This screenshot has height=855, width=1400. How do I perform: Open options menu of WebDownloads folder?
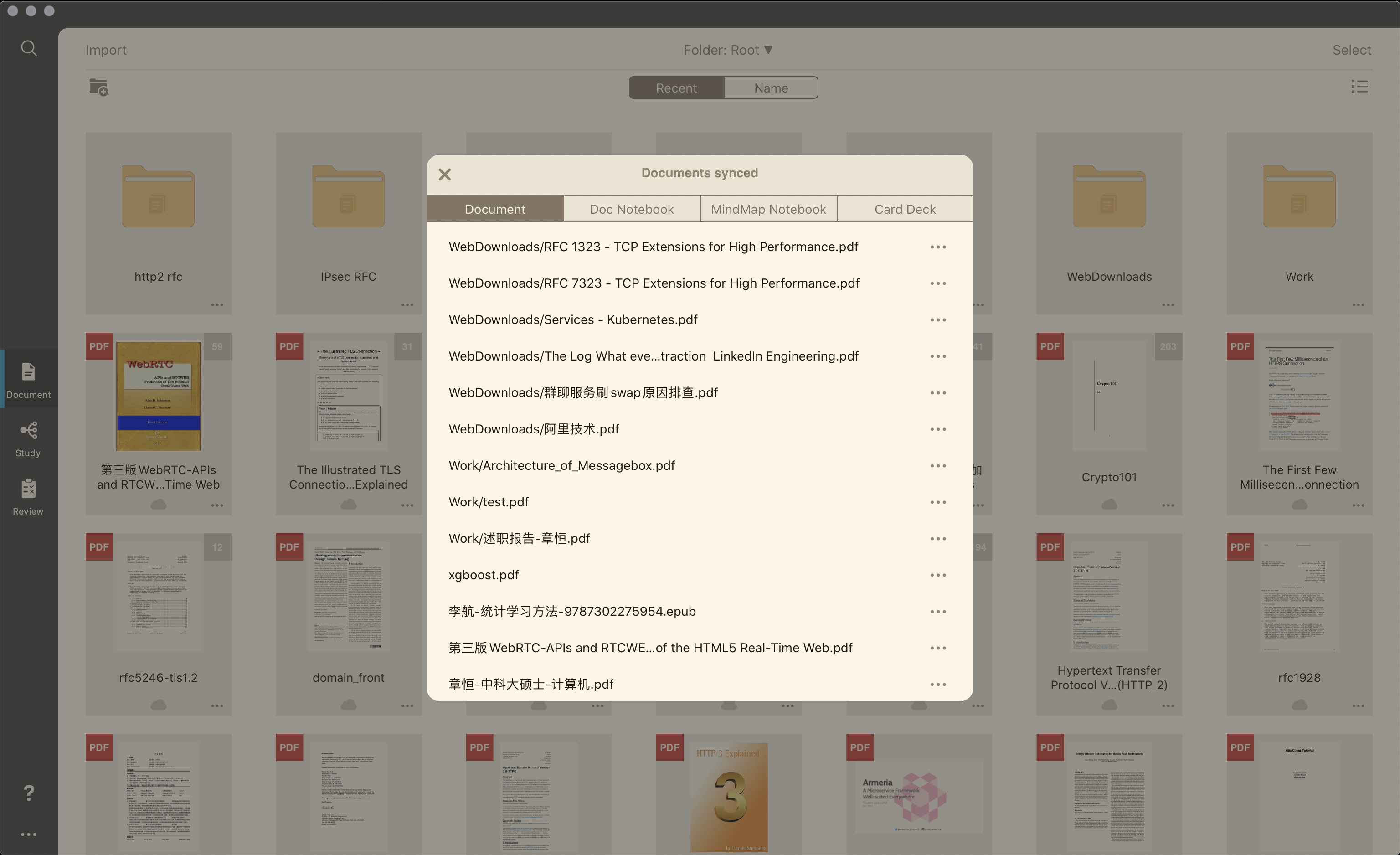pos(1168,305)
